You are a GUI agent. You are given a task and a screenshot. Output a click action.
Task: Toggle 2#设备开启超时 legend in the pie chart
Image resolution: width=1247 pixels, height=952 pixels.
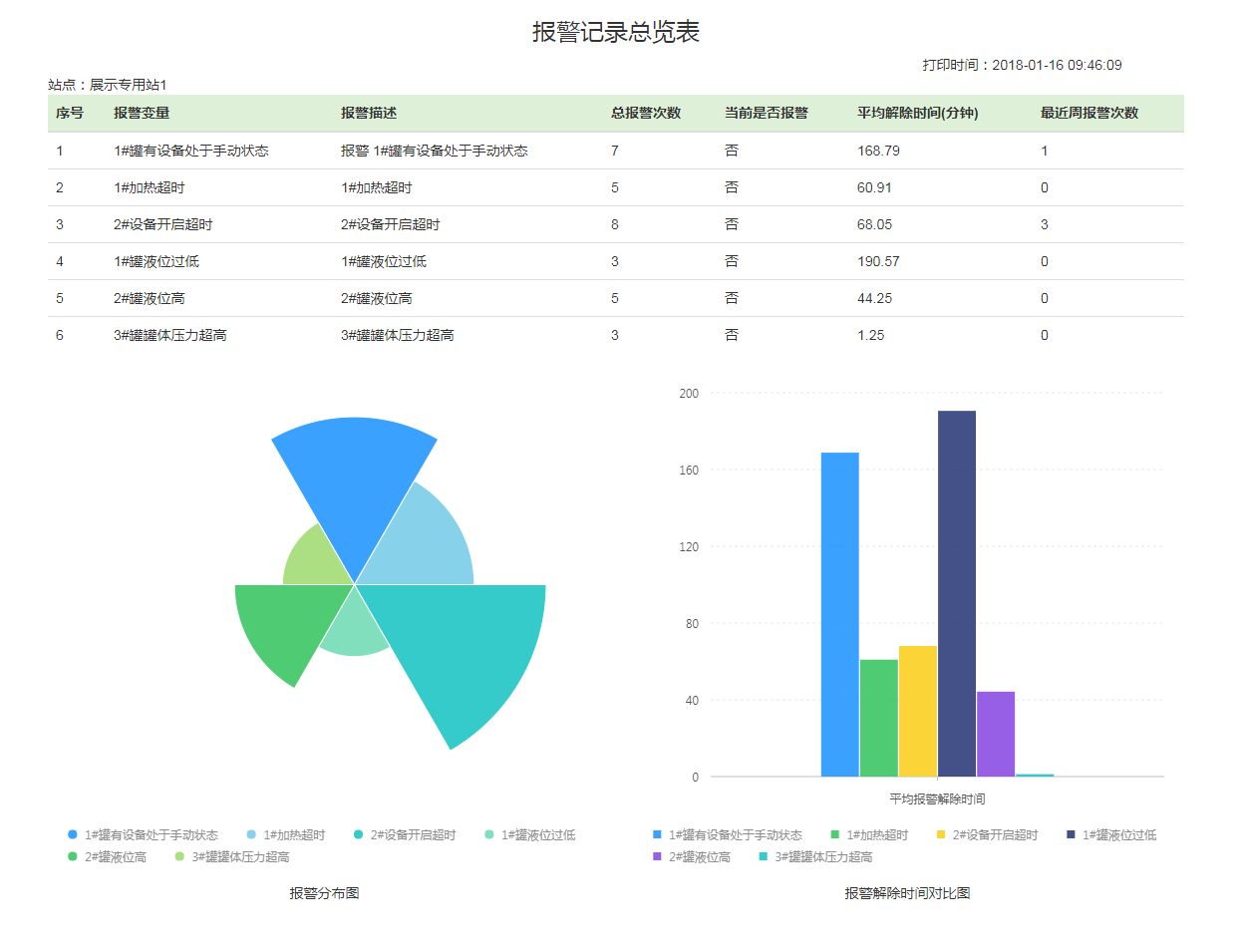pyautogui.click(x=412, y=835)
